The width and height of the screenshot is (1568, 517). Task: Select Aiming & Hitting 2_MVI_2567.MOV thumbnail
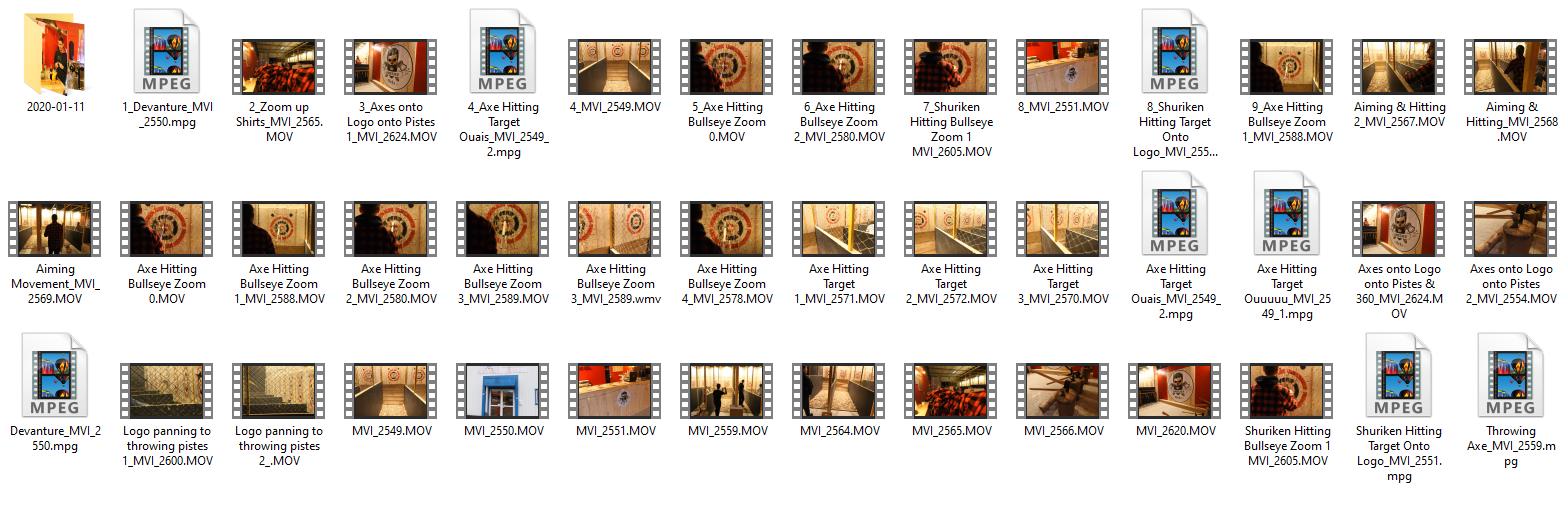coord(1399,67)
